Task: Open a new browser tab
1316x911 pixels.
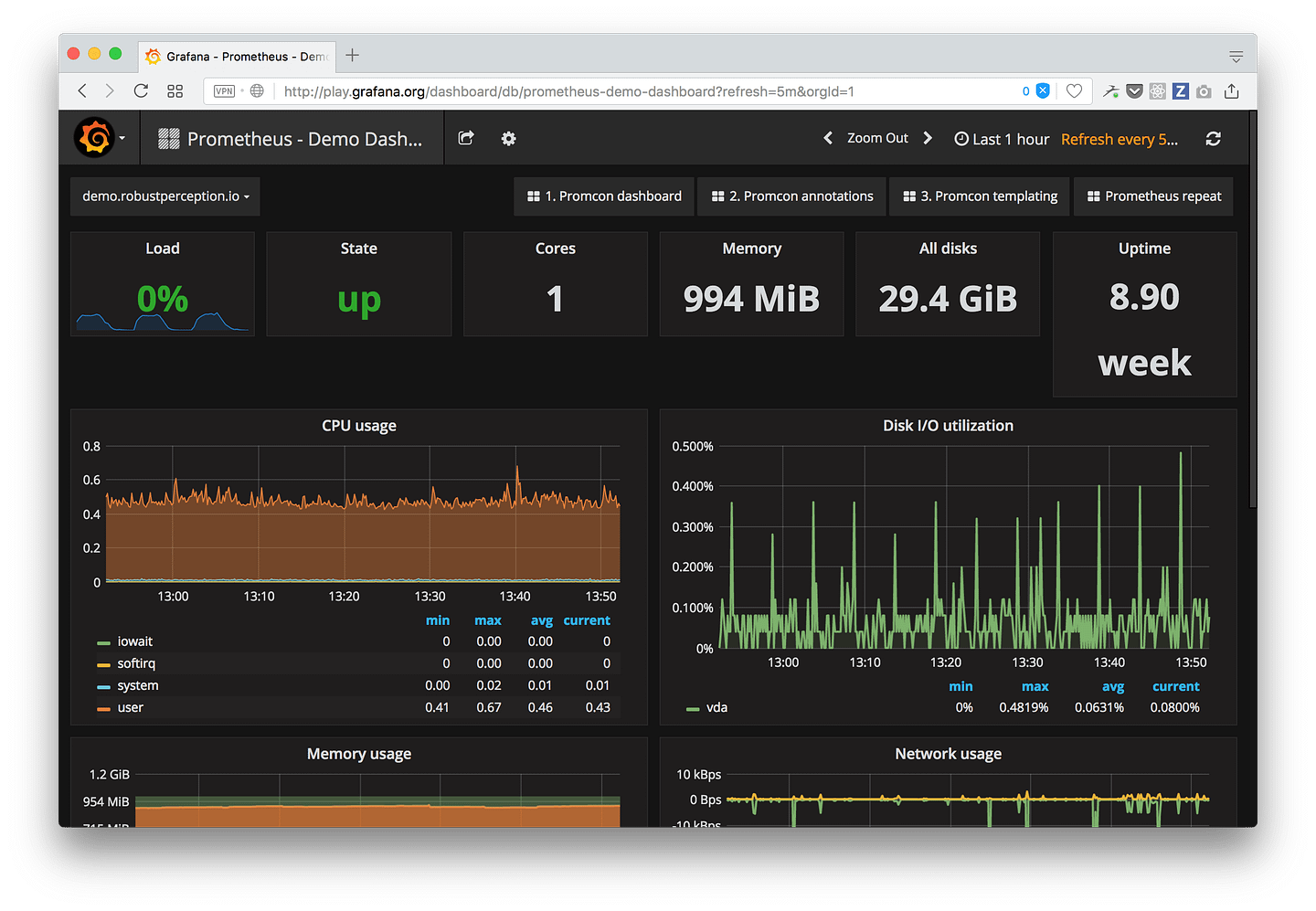Action: [x=352, y=55]
